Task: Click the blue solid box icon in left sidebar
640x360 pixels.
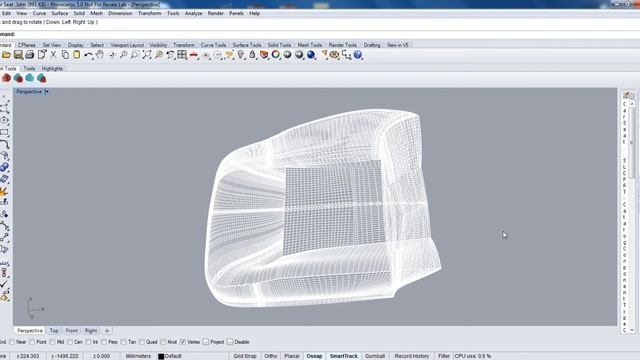Action: [x=4, y=167]
